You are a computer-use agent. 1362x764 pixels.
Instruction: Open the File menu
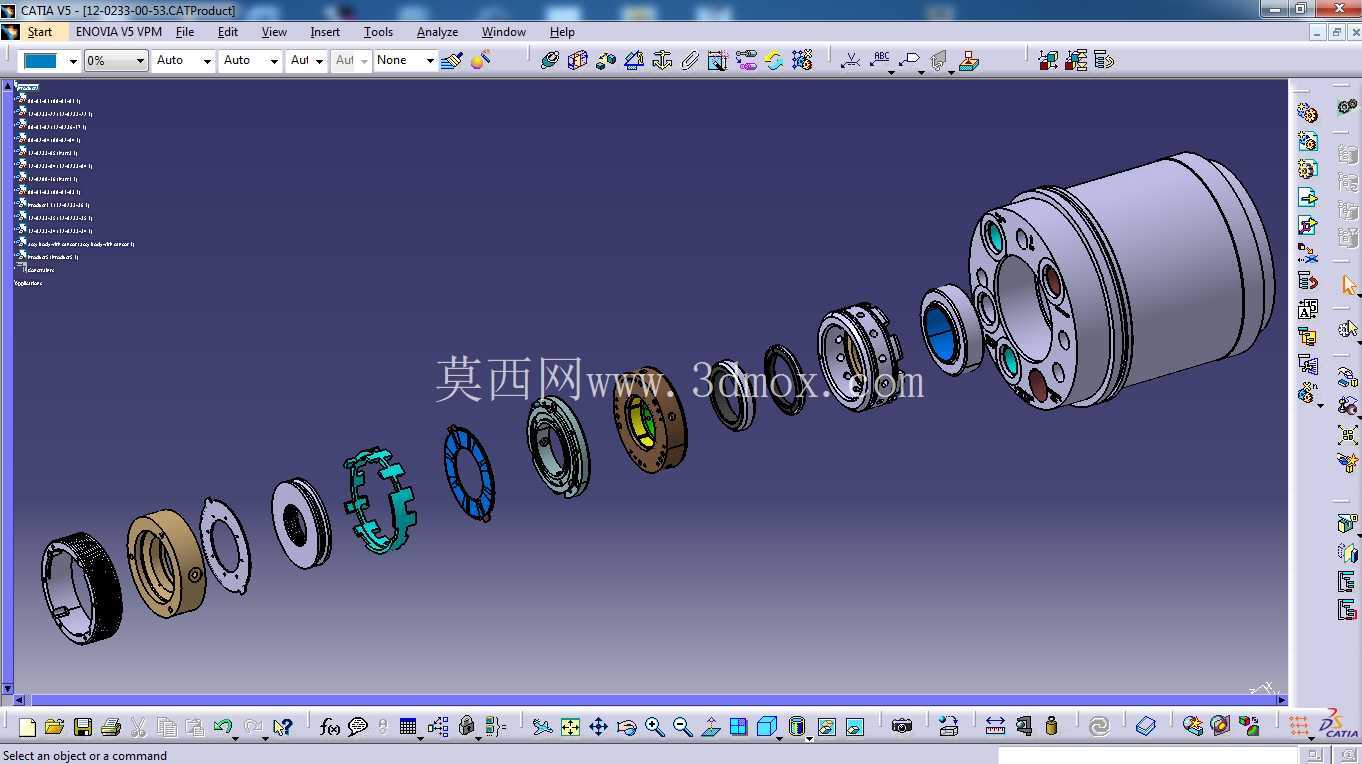pos(185,32)
